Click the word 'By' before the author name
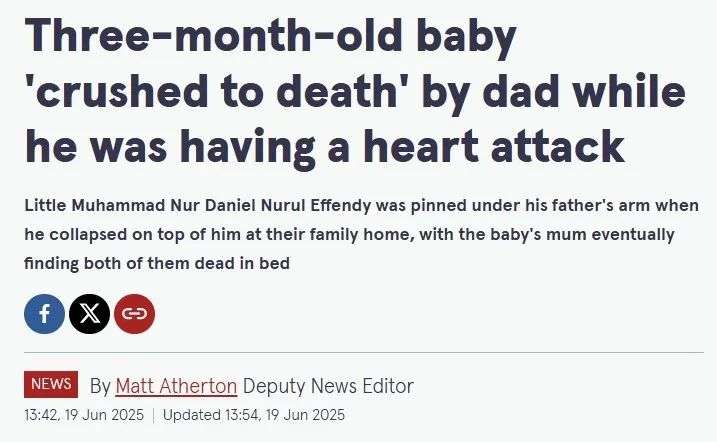The image size is (717, 442). click(100, 387)
